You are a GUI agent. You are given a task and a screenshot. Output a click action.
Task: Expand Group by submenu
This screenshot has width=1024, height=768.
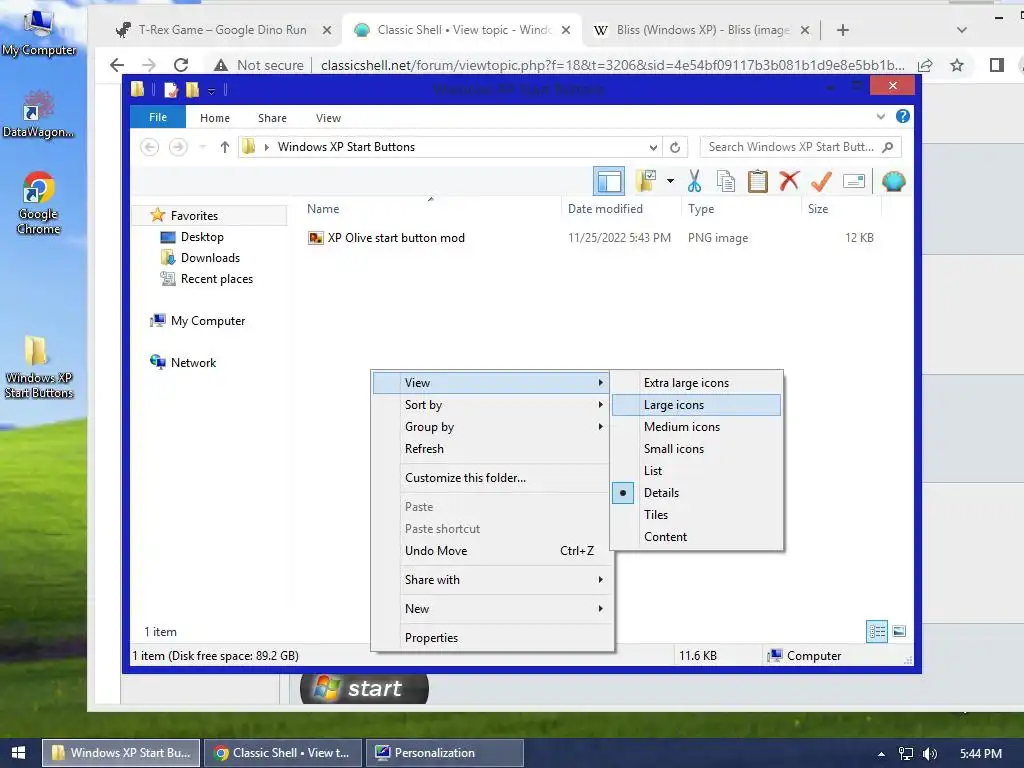pos(492,426)
